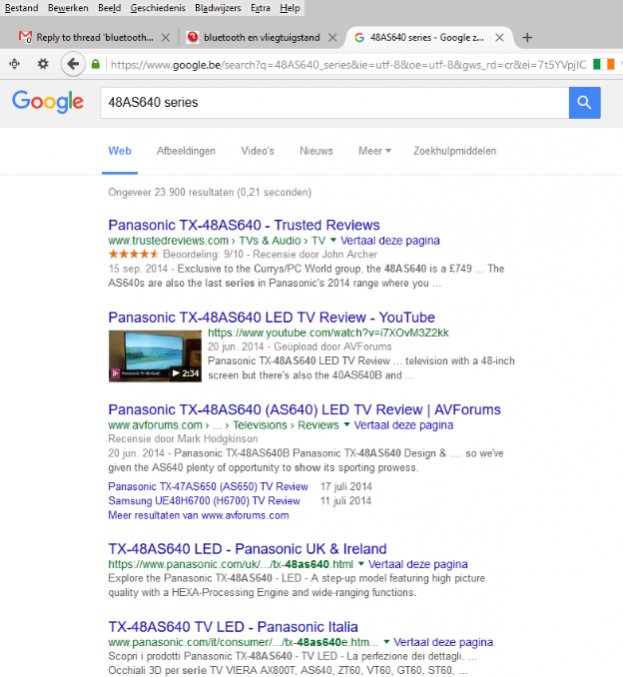Expand dropdown arrow beside panasonic.com/uk URL
623x677 pixels.
tap(361, 563)
